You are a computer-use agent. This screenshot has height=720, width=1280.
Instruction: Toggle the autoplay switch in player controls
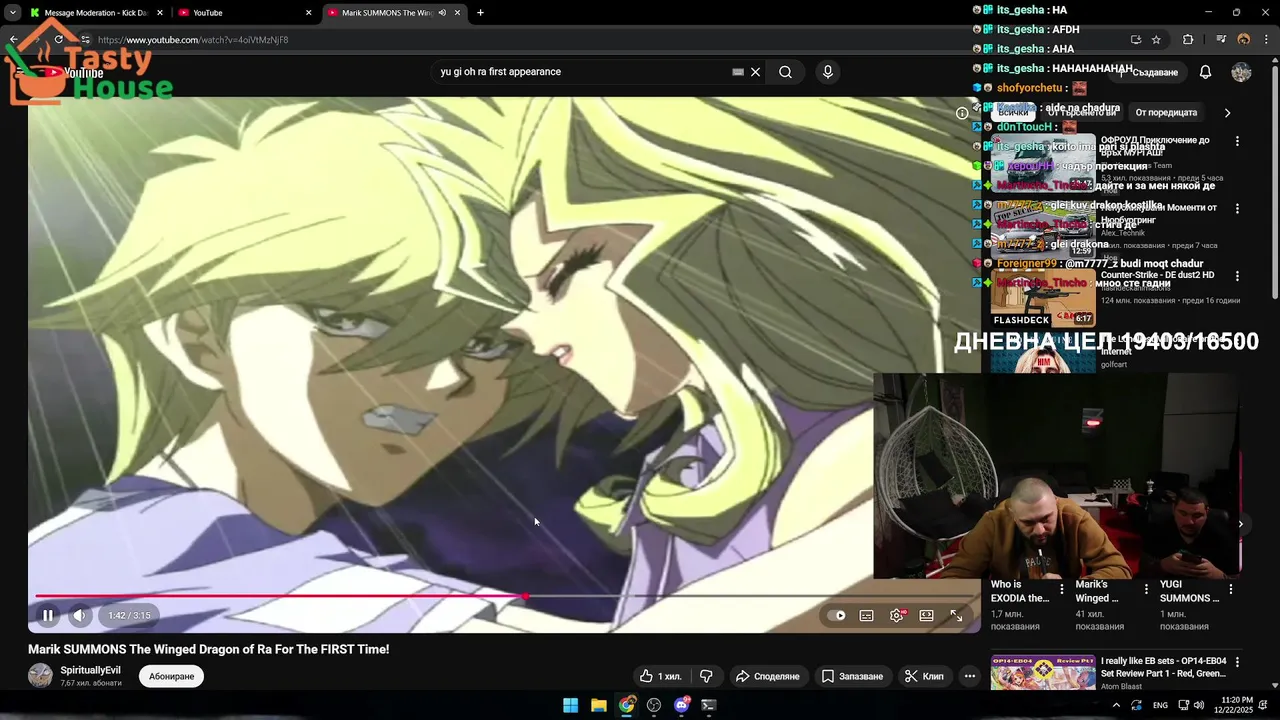click(x=836, y=615)
